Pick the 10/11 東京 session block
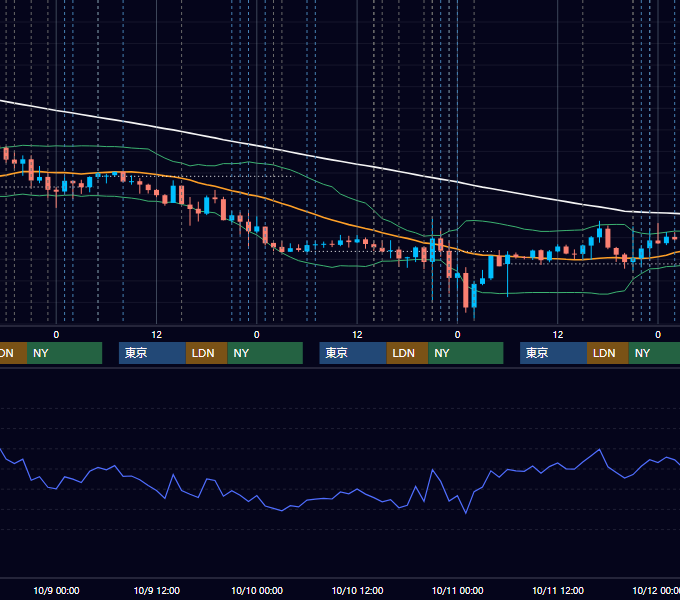Viewport: 680px width, 600px height. pos(553,353)
